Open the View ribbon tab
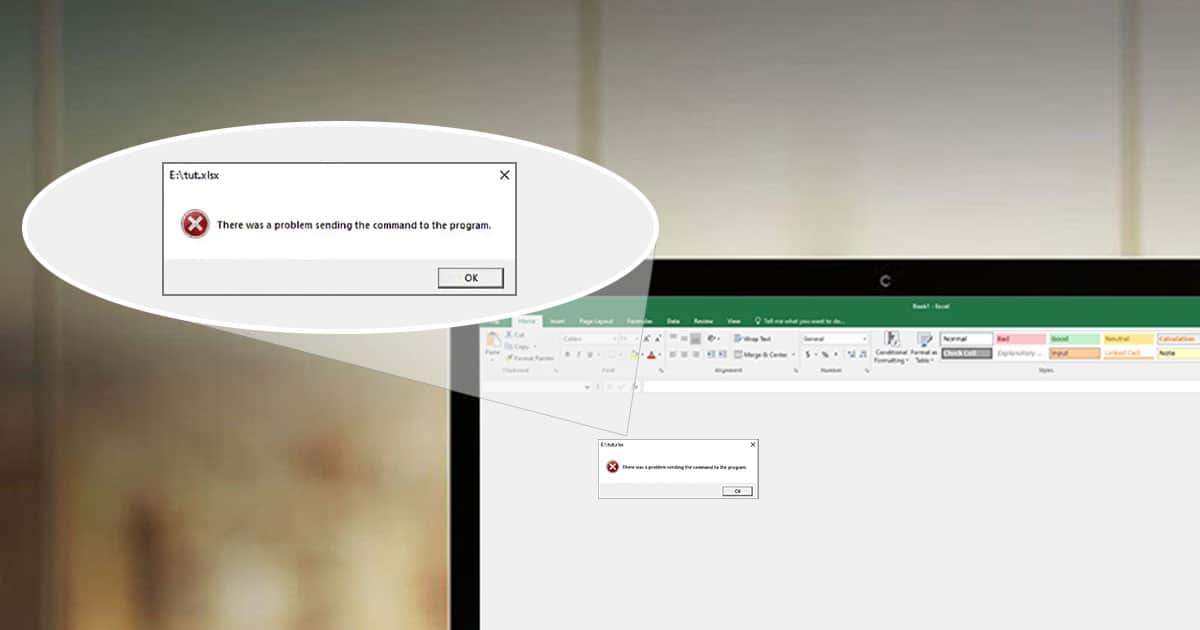The height and width of the screenshot is (630, 1200). point(734,321)
